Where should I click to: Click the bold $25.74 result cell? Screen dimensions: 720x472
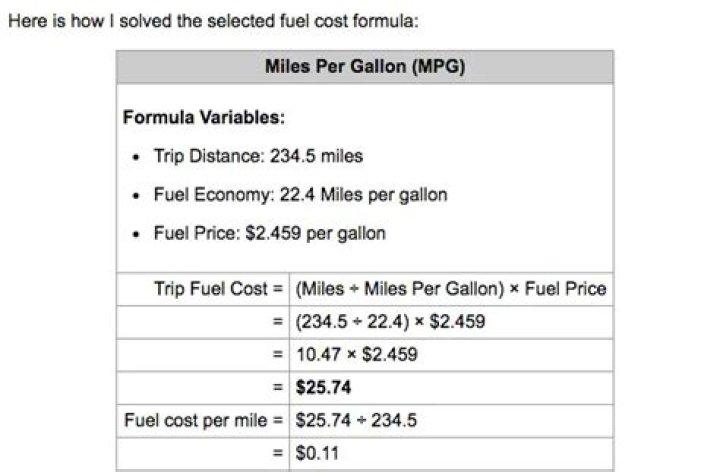(x=319, y=387)
